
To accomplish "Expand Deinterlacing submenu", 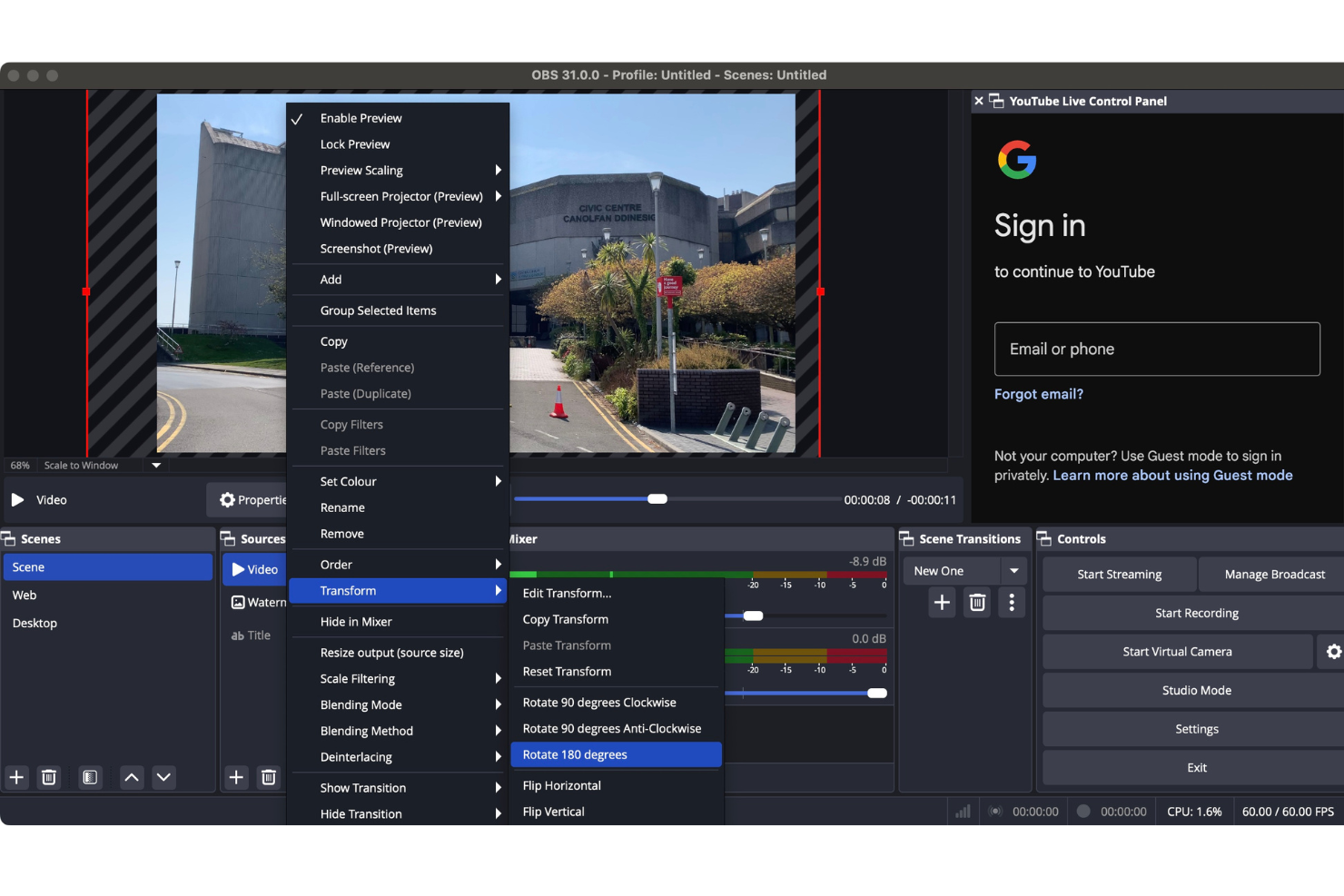I will [x=398, y=757].
